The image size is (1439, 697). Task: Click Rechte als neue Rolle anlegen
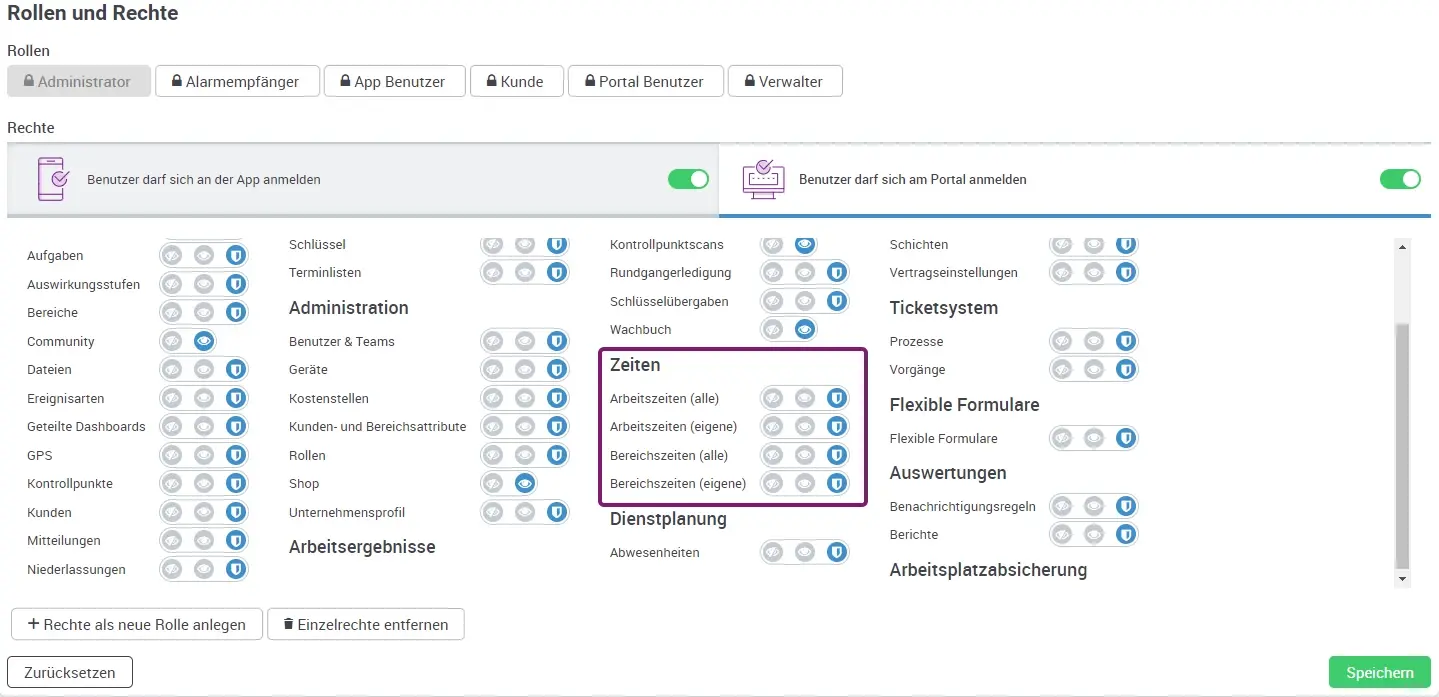137,624
